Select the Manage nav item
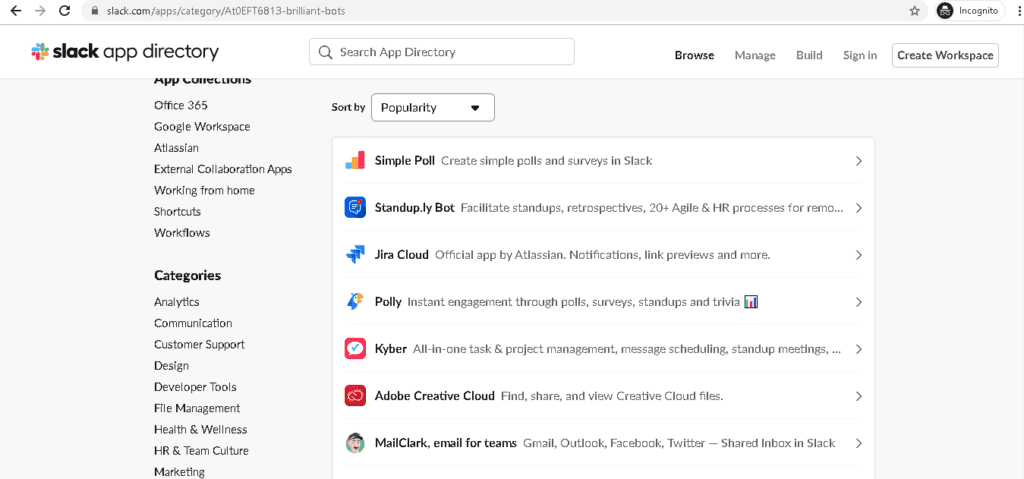This screenshot has height=479, width=1024. coord(755,56)
